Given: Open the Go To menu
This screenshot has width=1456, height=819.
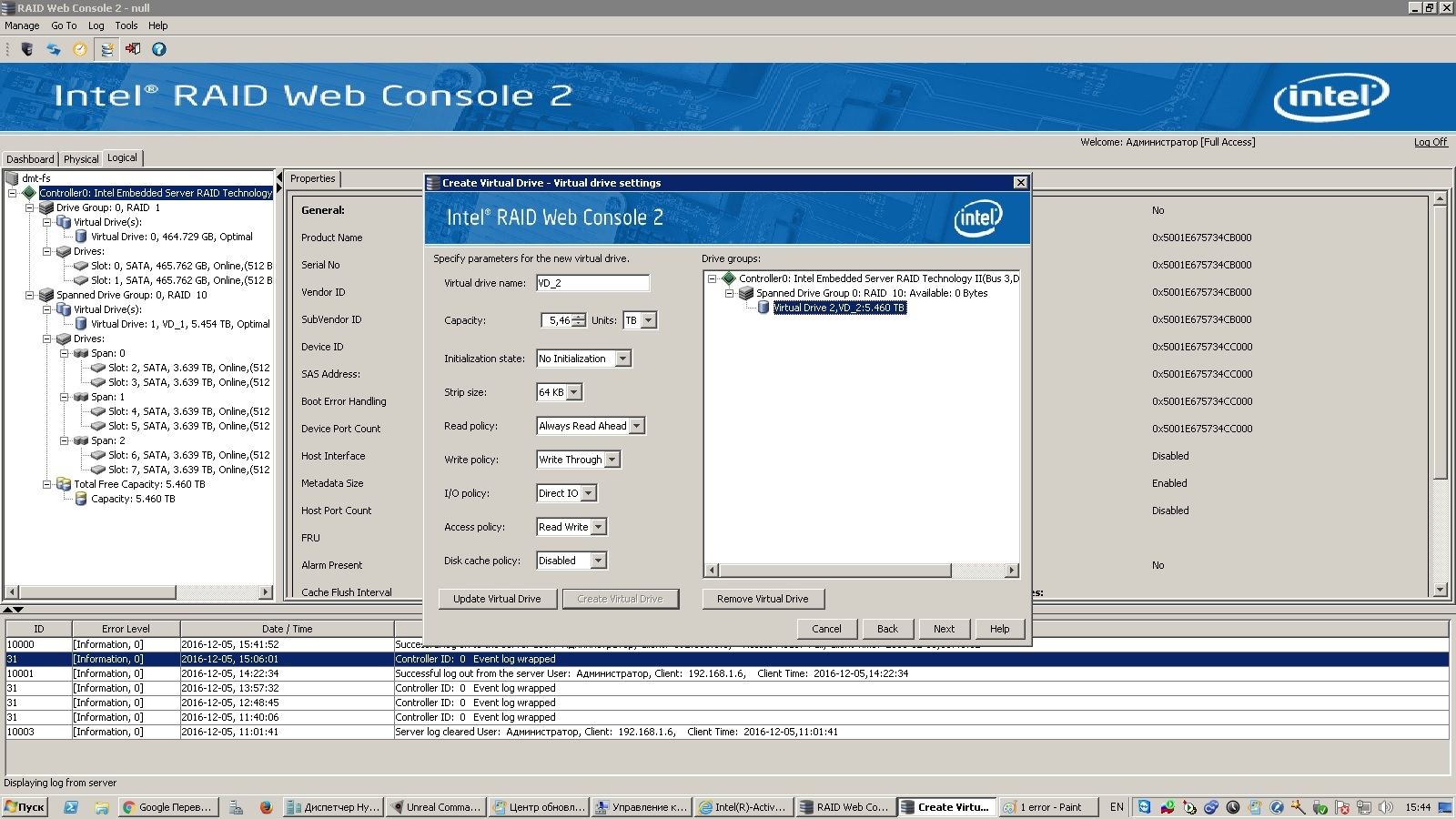Looking at the screenshot, I should click(x=64, y=25).
